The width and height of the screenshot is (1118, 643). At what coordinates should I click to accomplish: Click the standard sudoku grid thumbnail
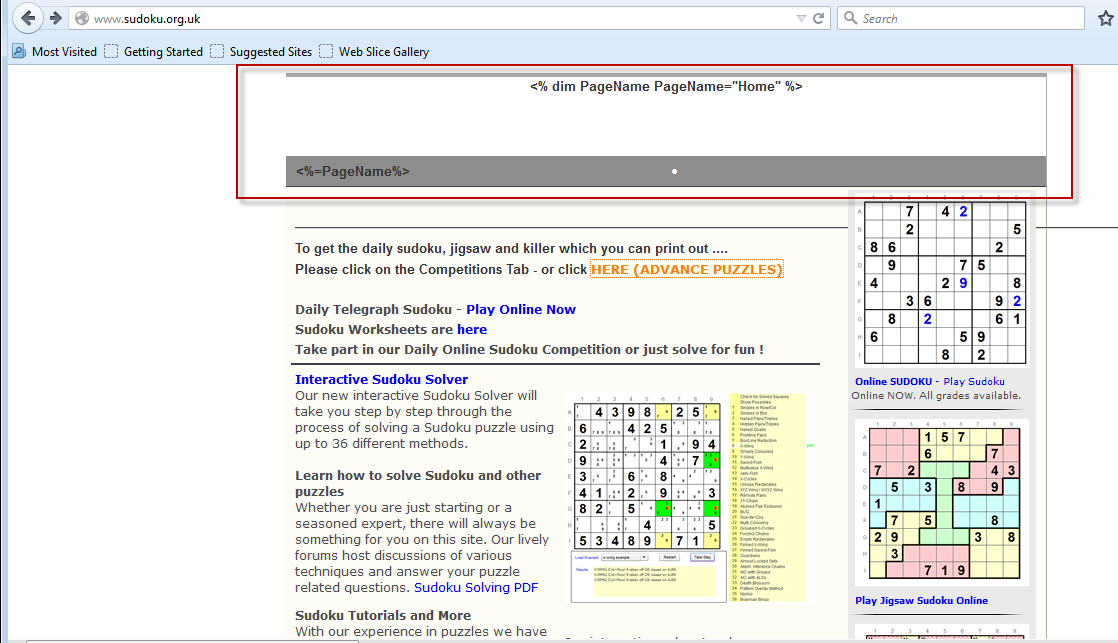coord(941,280)
